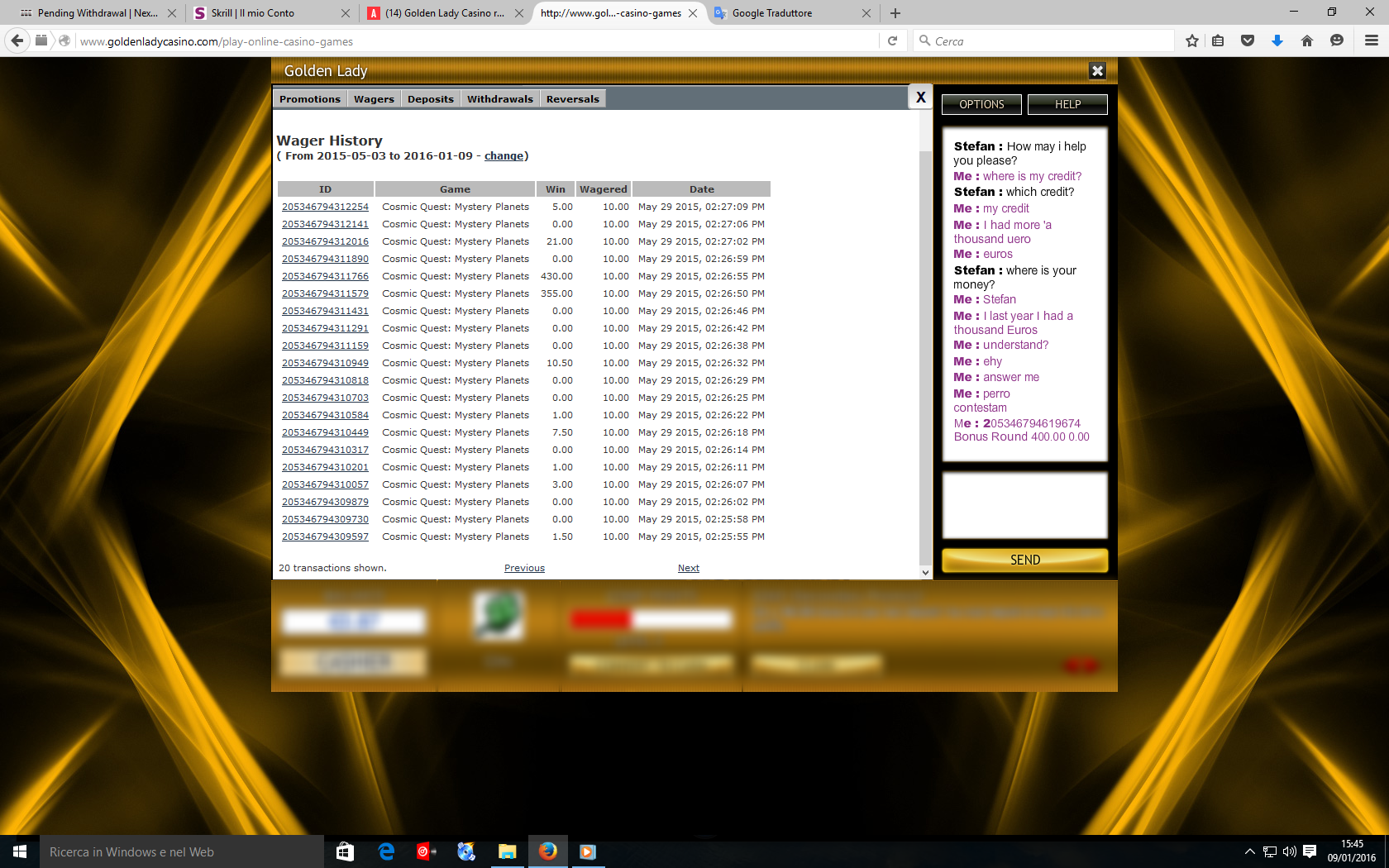The image size is (1389, 868).
Task: Close the Skrill browser tab
Action: 346,13
